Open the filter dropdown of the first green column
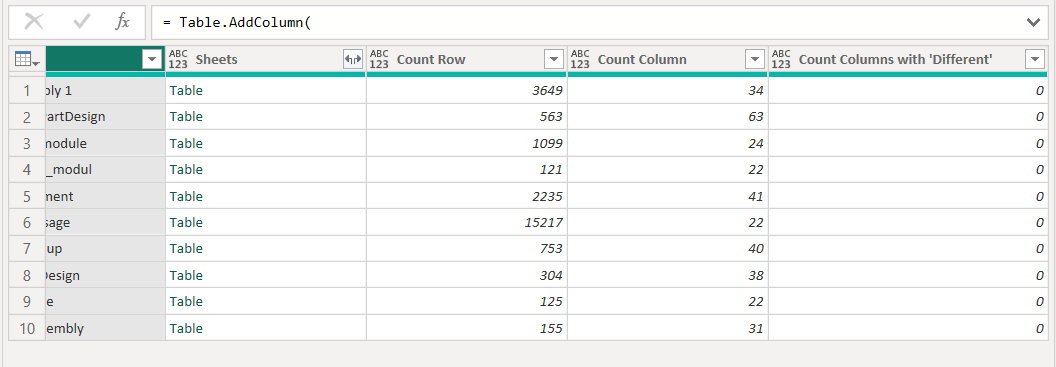Screen dimensions: 1056x367 (152, 60)
